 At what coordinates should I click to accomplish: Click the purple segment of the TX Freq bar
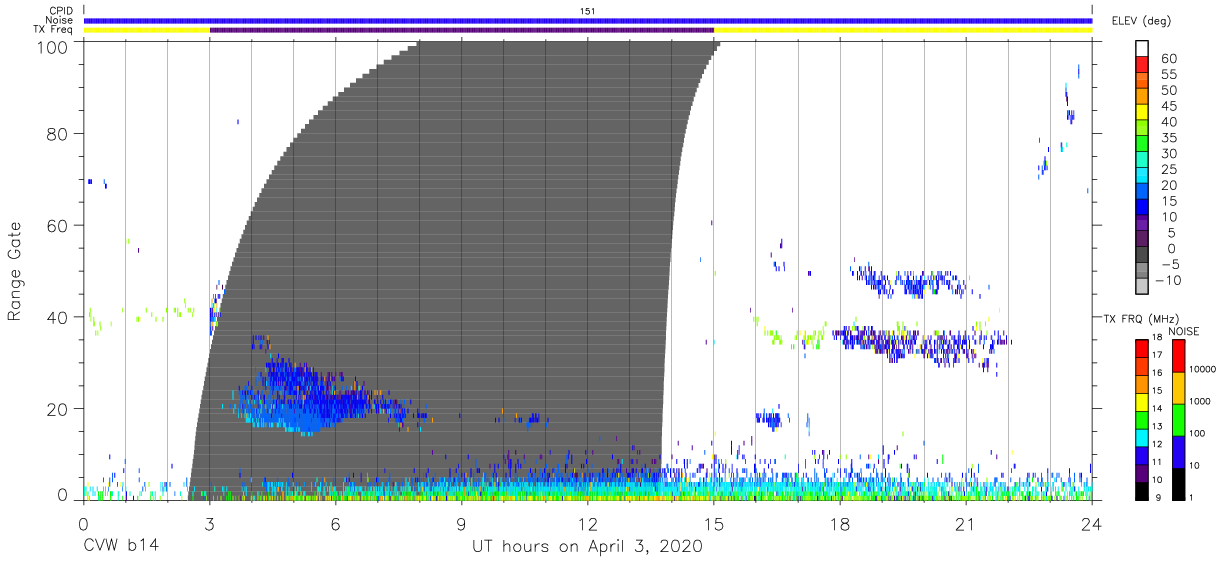tap(461, 30)
